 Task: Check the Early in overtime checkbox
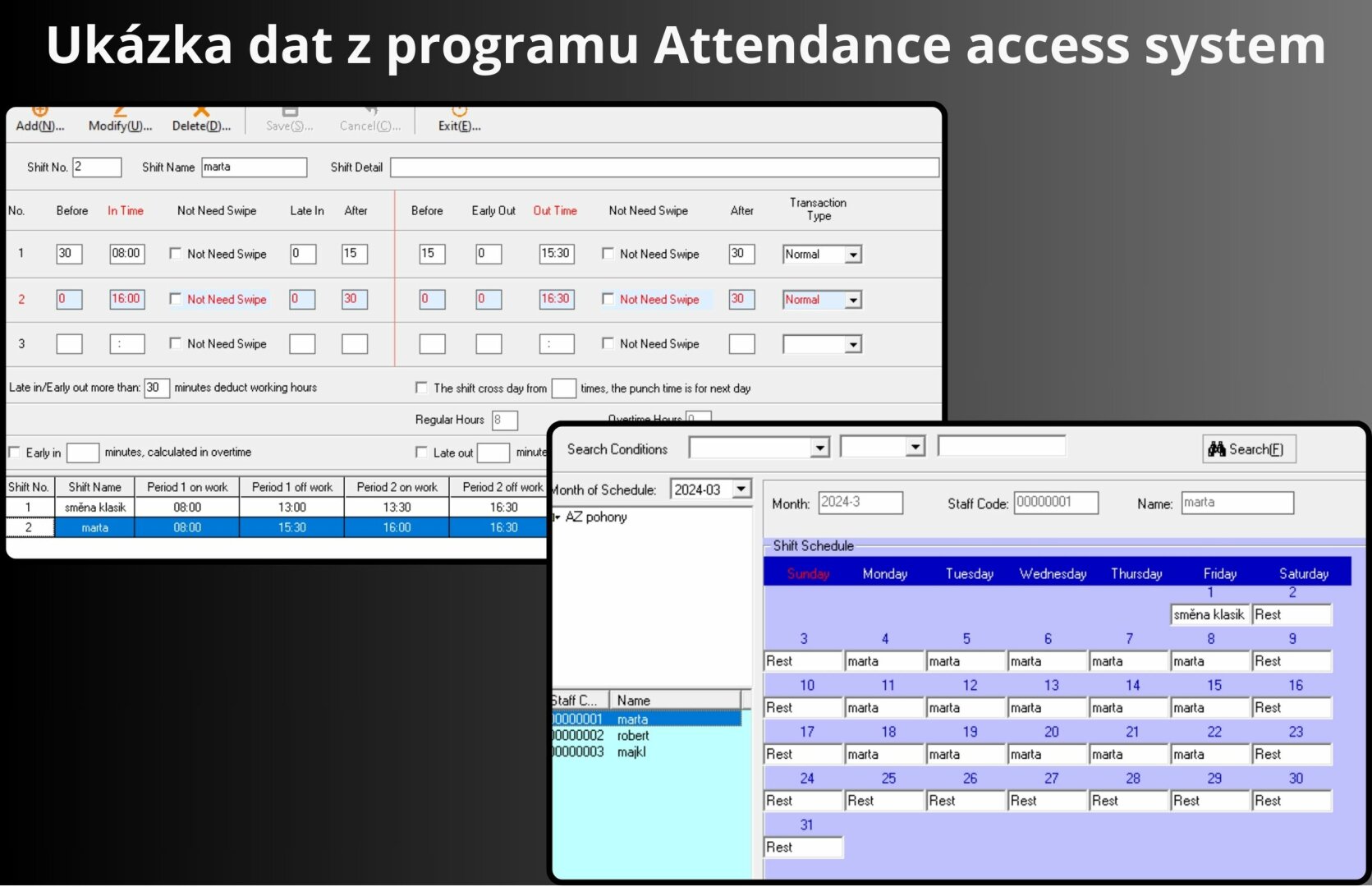pos(15,453)
